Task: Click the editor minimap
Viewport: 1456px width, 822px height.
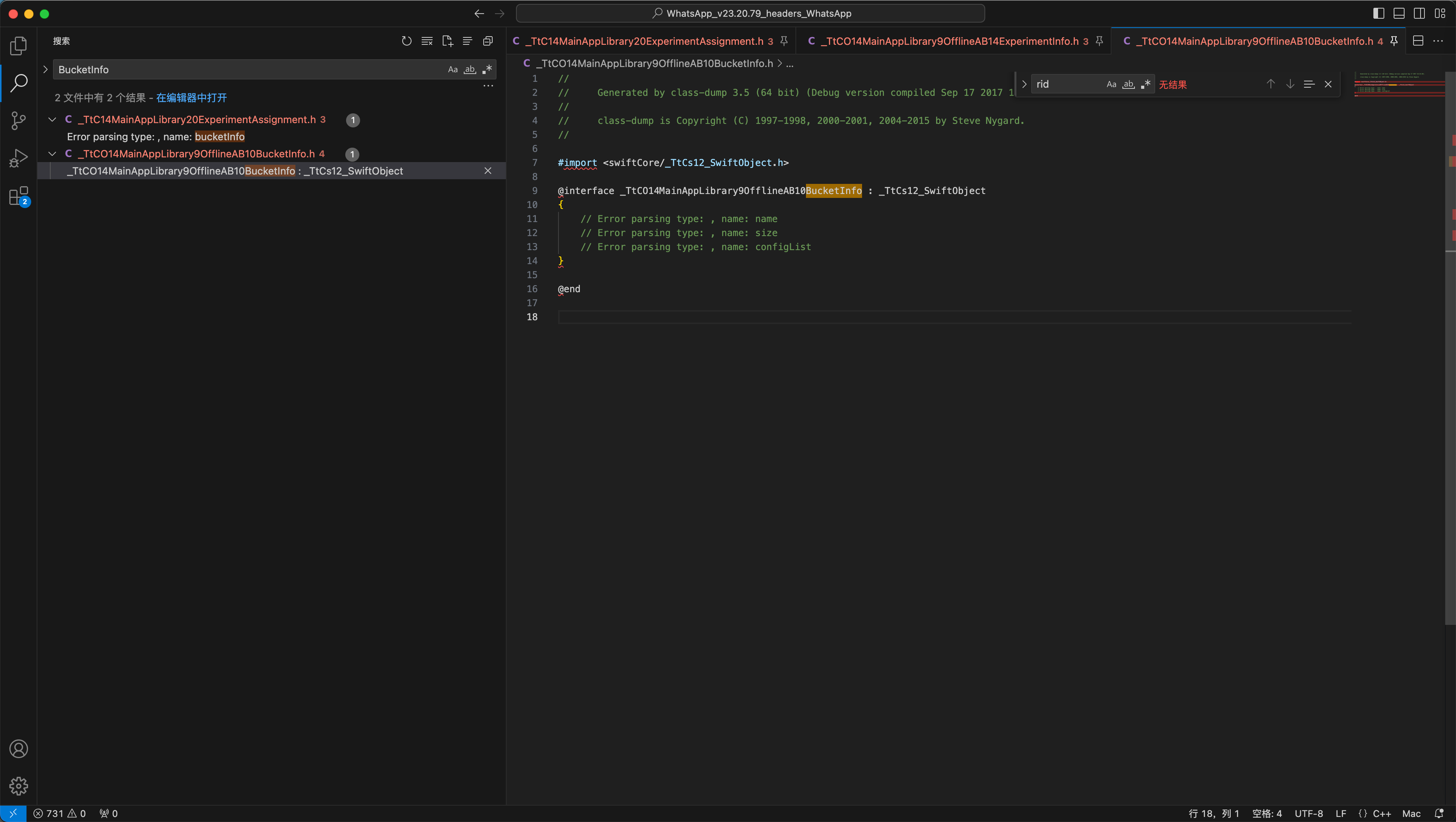Action: (1399, 85)
